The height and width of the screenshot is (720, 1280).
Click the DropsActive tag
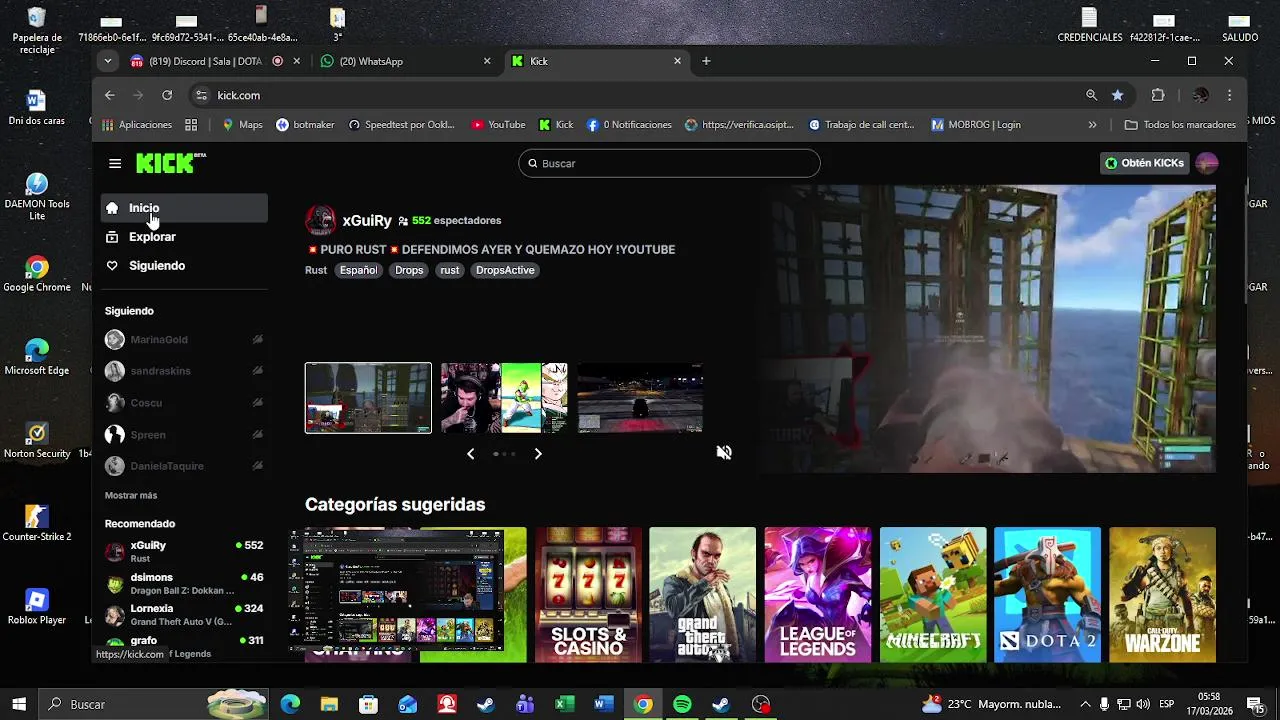[x=505, y=270]
